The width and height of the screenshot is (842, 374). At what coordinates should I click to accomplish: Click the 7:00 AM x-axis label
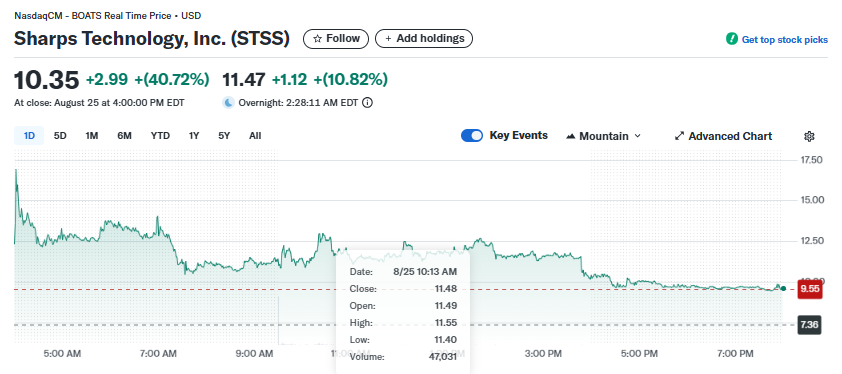(x=158, y=354)
